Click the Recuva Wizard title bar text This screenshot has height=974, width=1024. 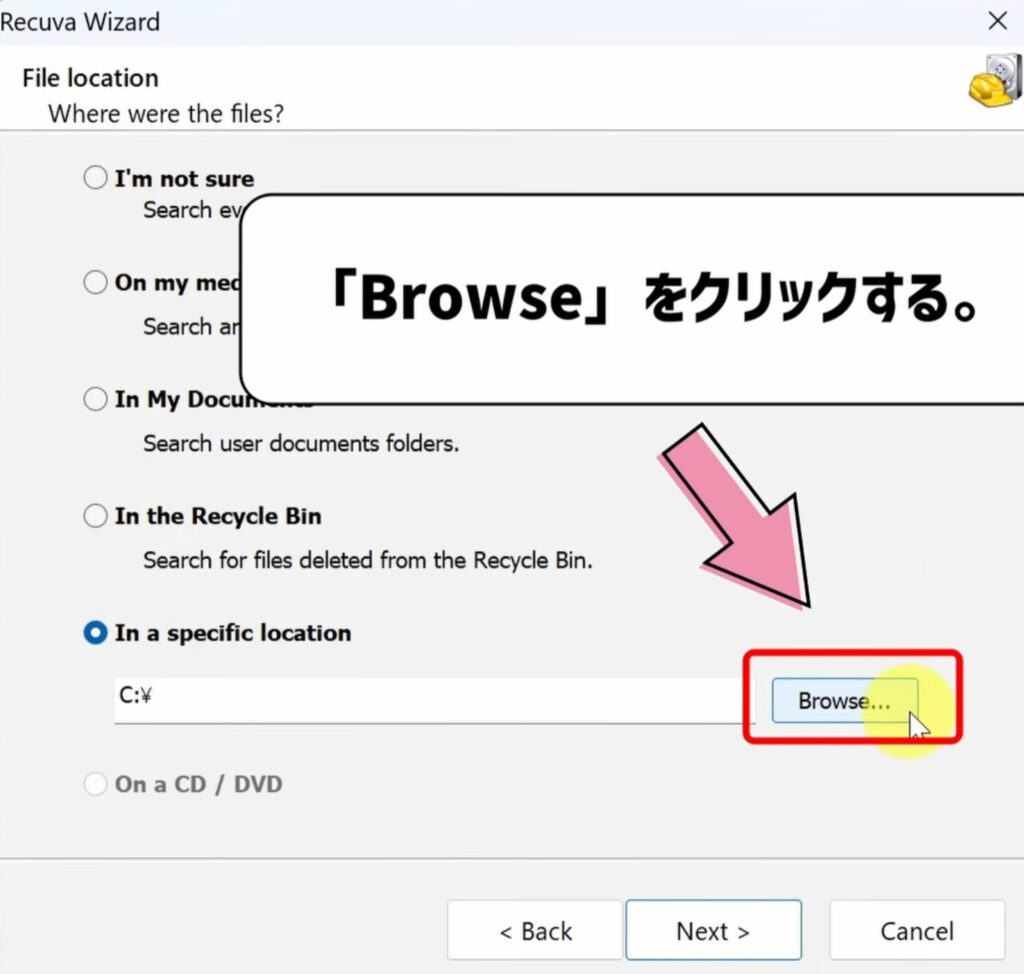(80, 22)
